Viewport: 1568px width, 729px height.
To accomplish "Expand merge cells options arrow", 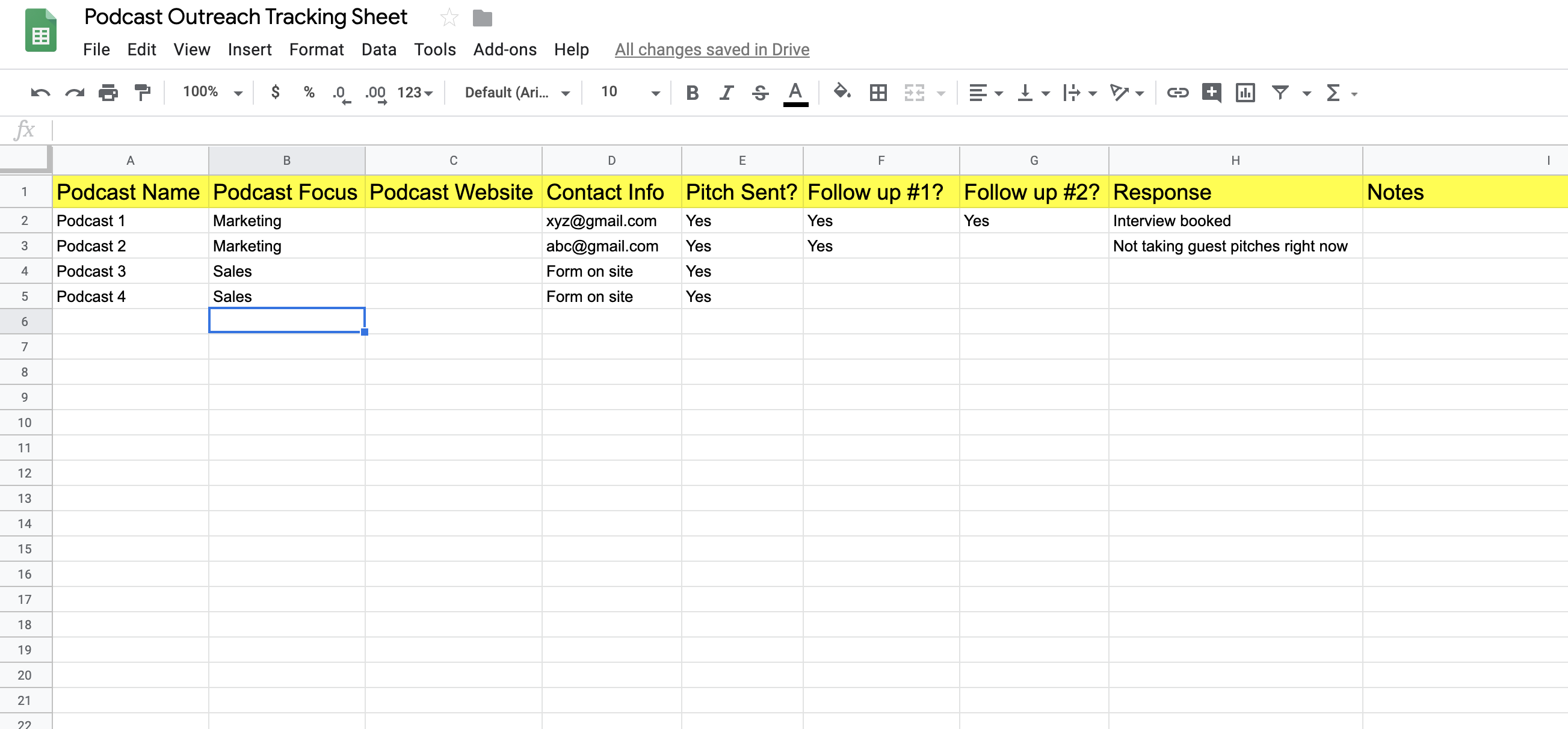I will tap(941, 93).
